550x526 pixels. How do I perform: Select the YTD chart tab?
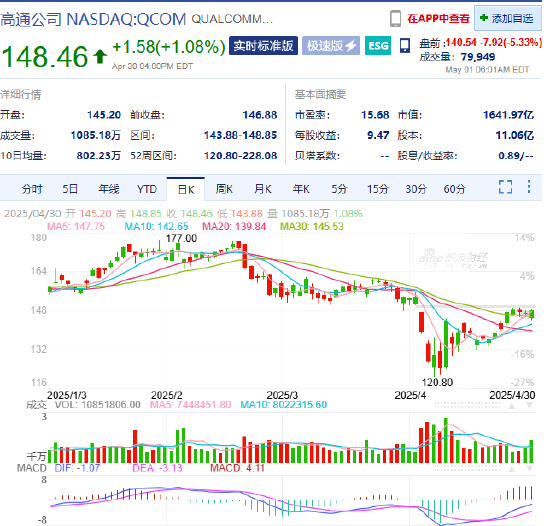pos(147,189)
